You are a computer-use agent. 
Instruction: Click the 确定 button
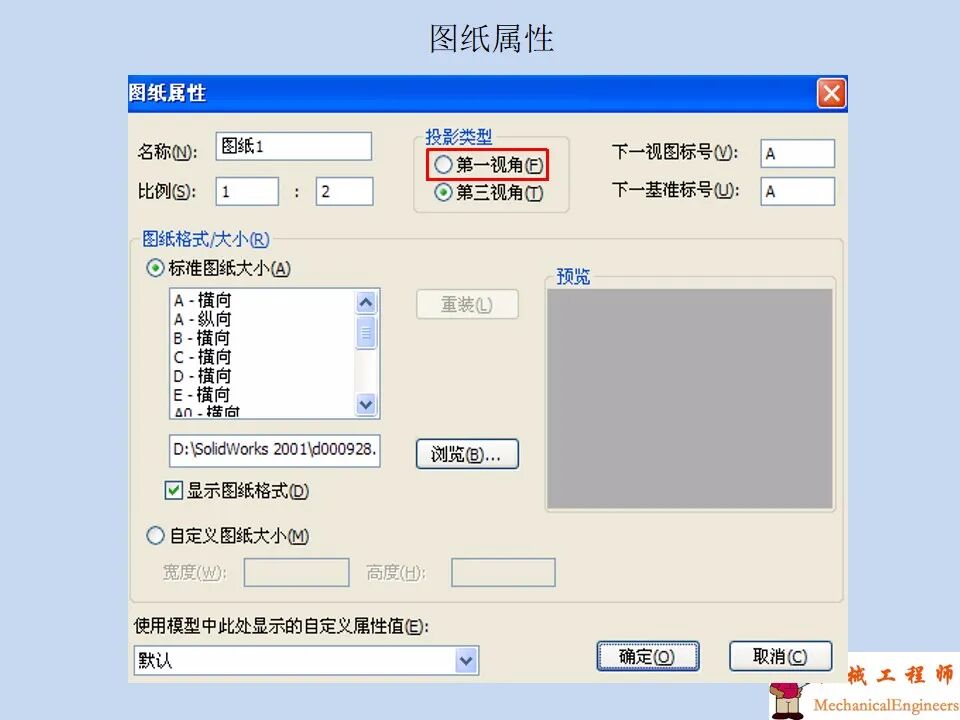pyautogui.click(x=647, y=656)
